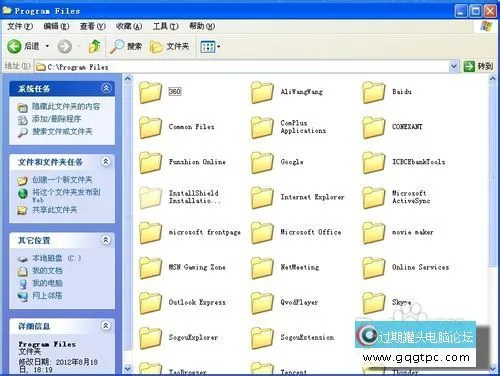Click 将这个文件夹发布到 Web link
The height and width of the screenshot is (376, 500).
tap(66, 195)
